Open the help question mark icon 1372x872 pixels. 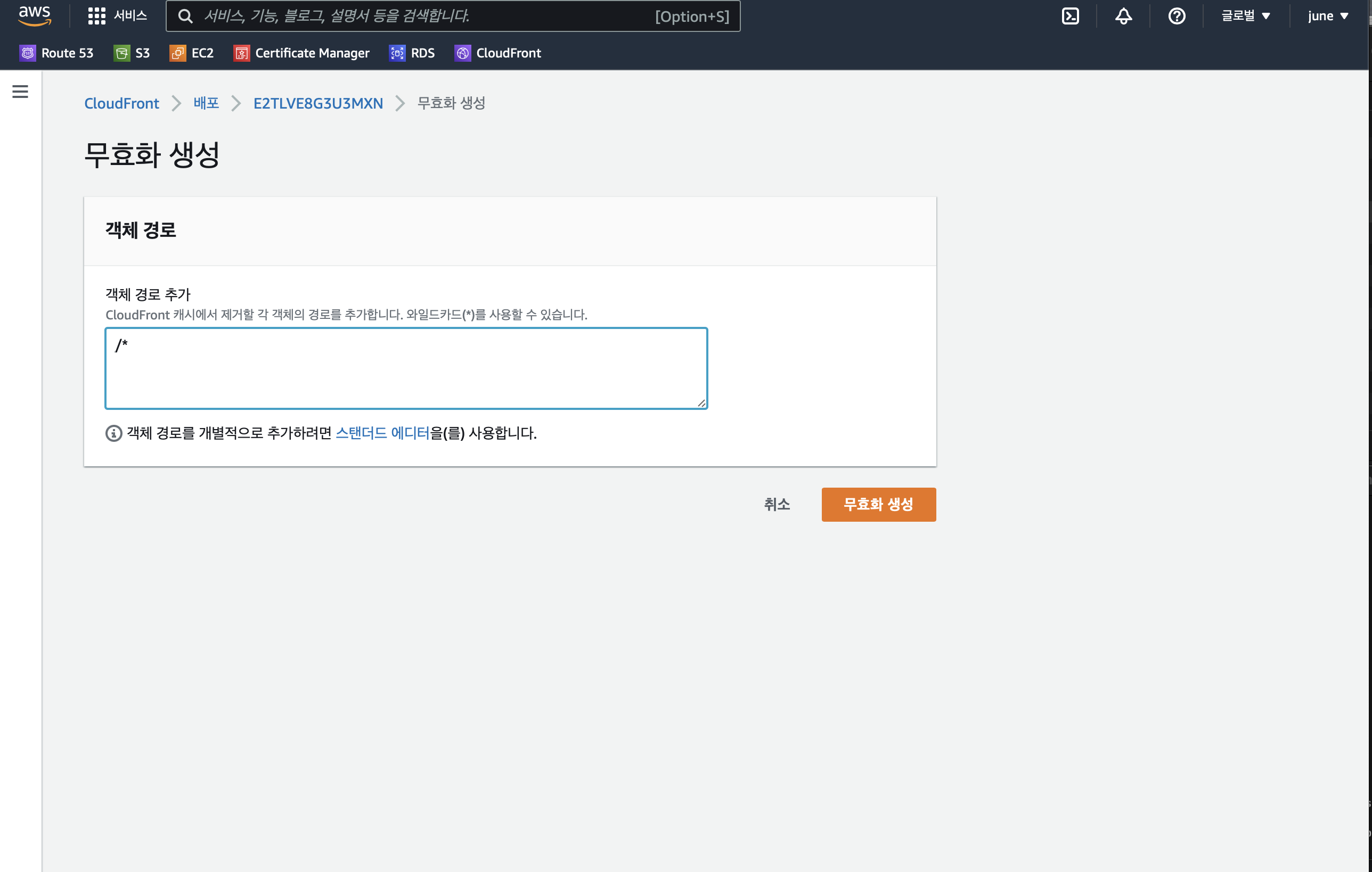1177,16
